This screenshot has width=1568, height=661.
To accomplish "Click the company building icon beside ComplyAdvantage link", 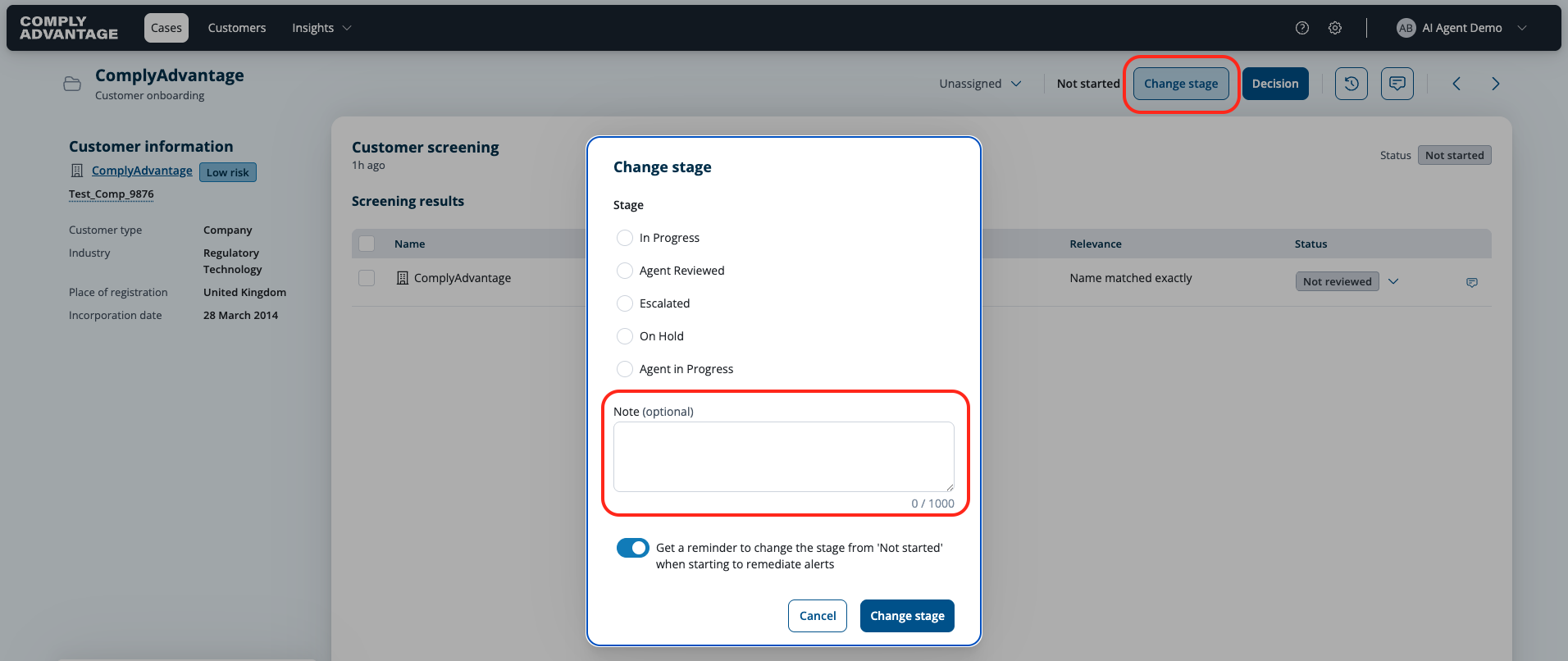I will [x=77, y=171].
